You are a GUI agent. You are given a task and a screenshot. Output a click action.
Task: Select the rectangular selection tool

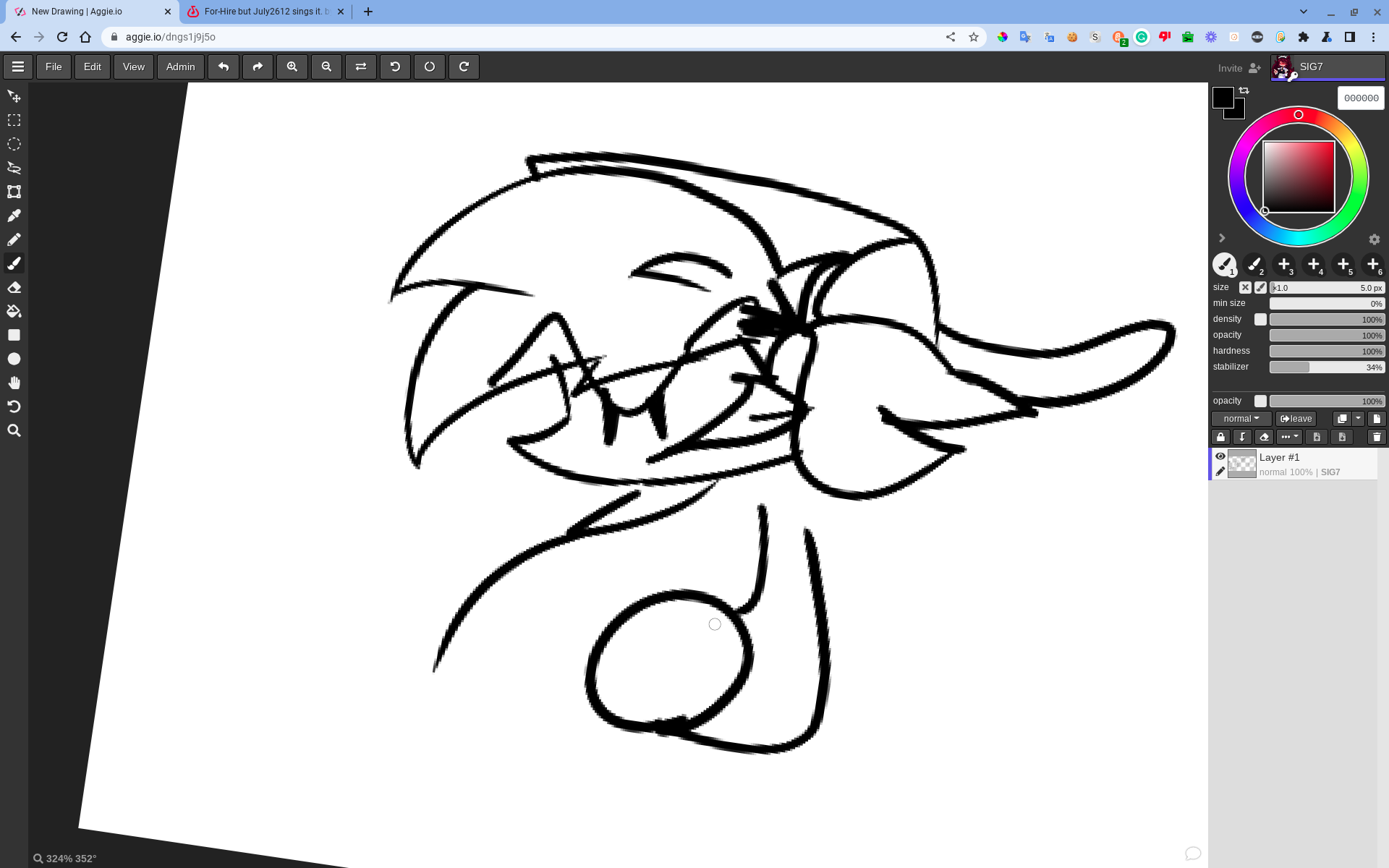14,120
